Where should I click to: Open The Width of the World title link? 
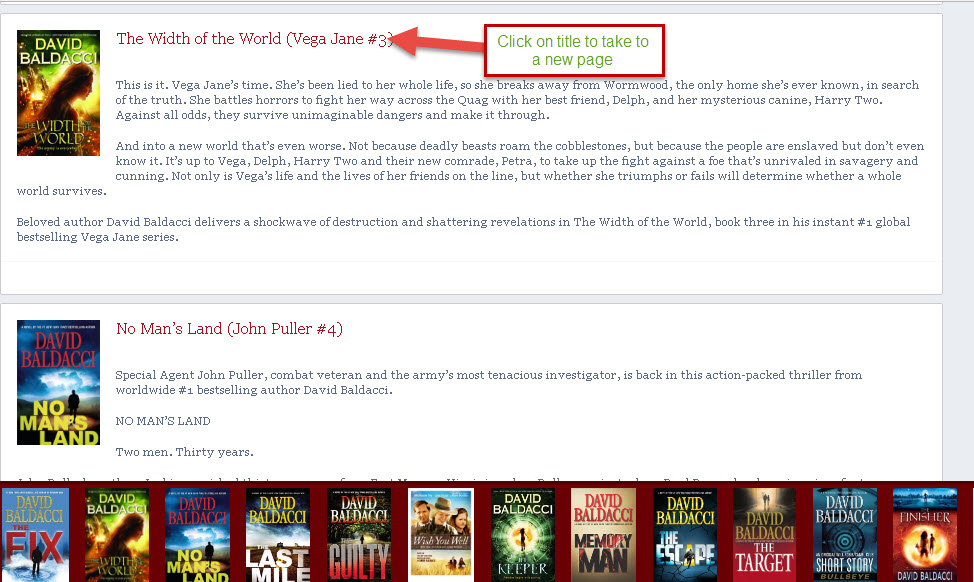point(255,39)
